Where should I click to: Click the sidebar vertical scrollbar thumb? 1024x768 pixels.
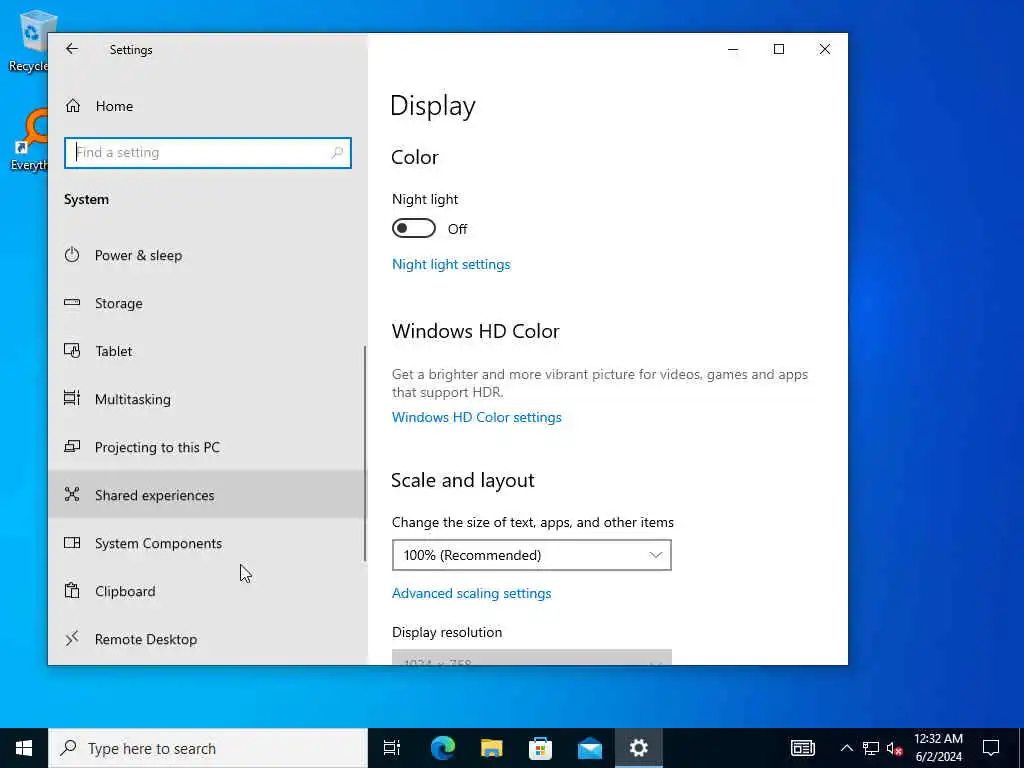tap(364, 453)
